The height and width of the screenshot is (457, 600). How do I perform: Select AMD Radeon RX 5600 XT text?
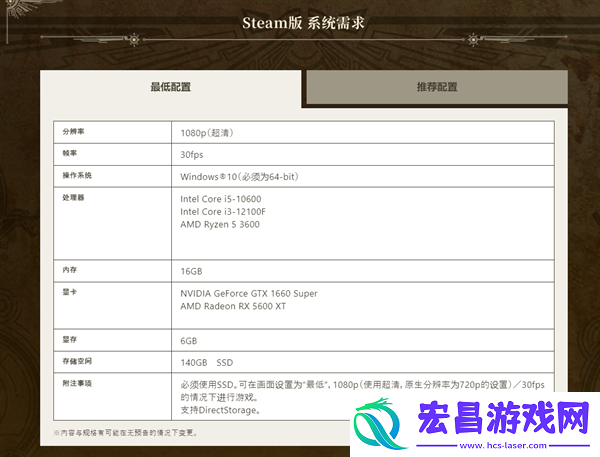233,306
